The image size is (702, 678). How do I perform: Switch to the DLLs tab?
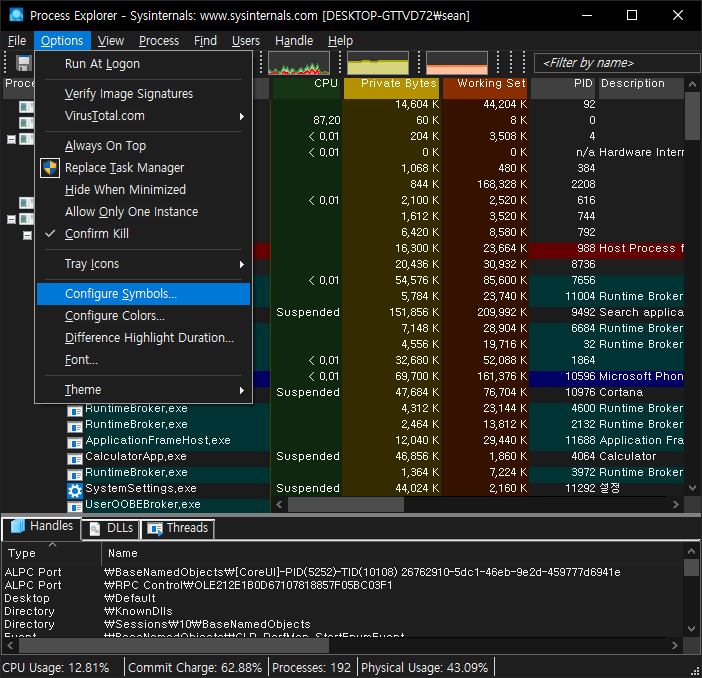click(x=111, y=528)
